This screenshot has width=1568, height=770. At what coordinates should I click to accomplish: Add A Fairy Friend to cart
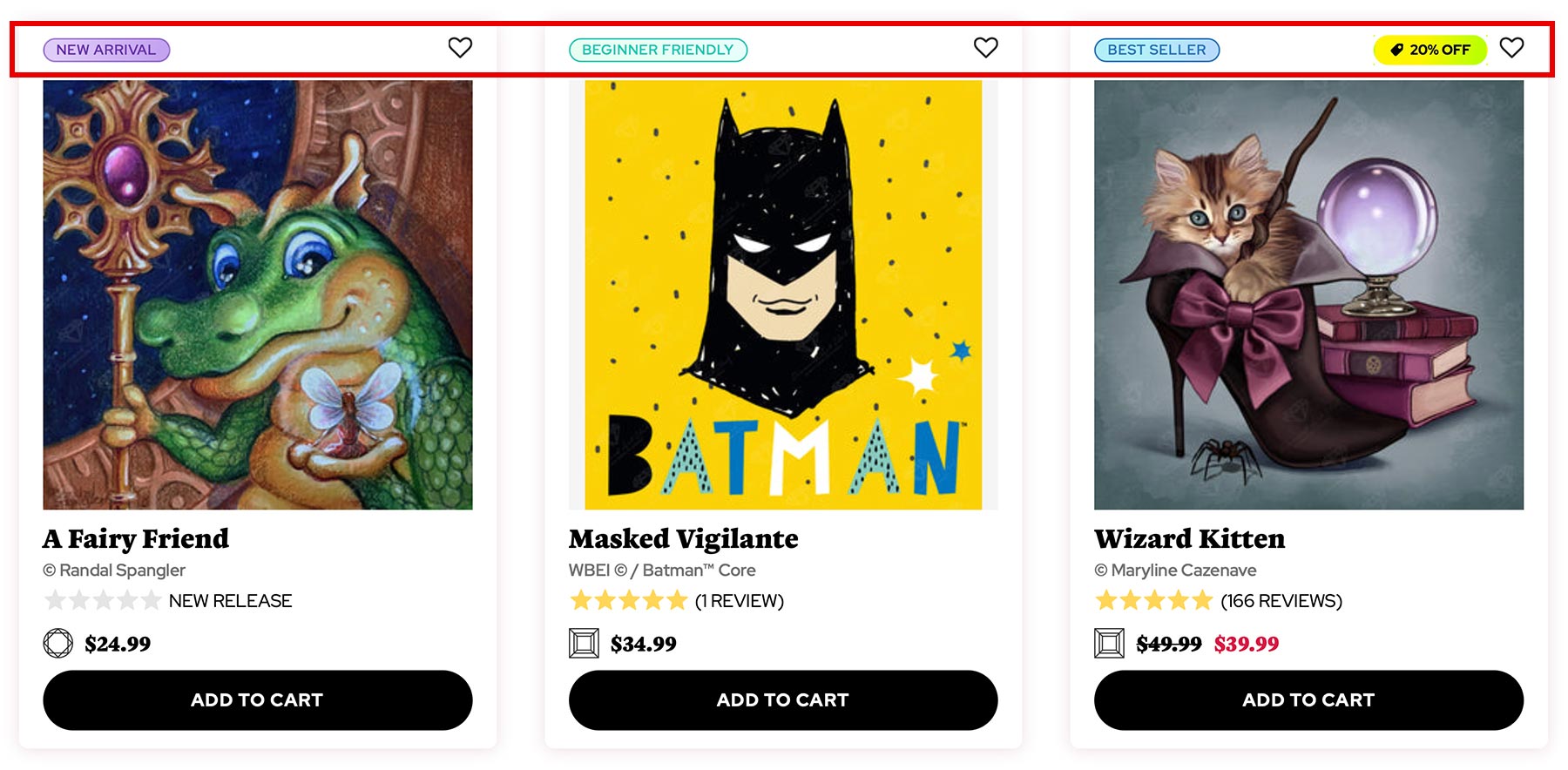click(x=257, y=699)
